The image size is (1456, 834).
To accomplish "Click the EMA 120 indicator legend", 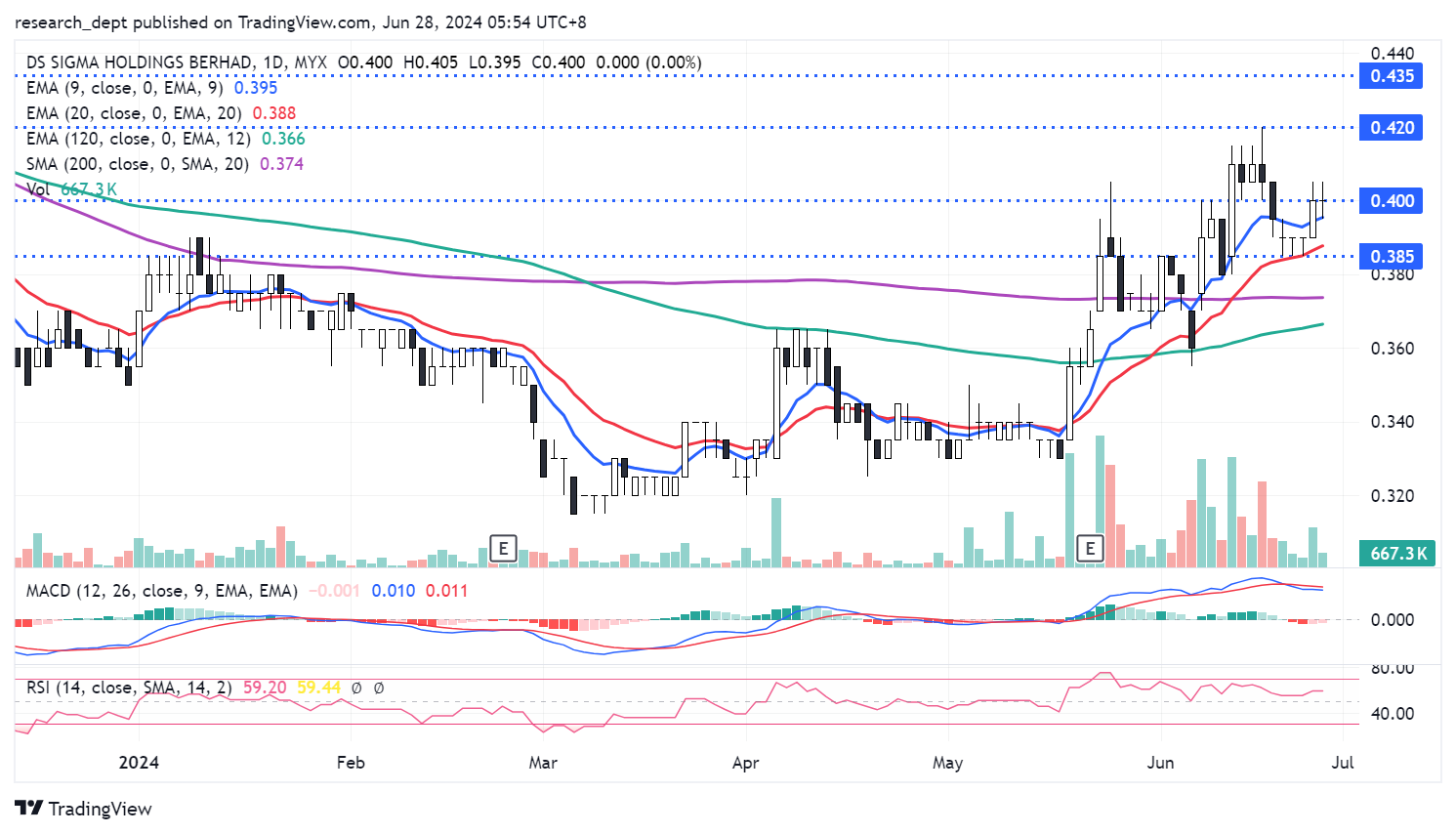I will click(x=138, y=139).
